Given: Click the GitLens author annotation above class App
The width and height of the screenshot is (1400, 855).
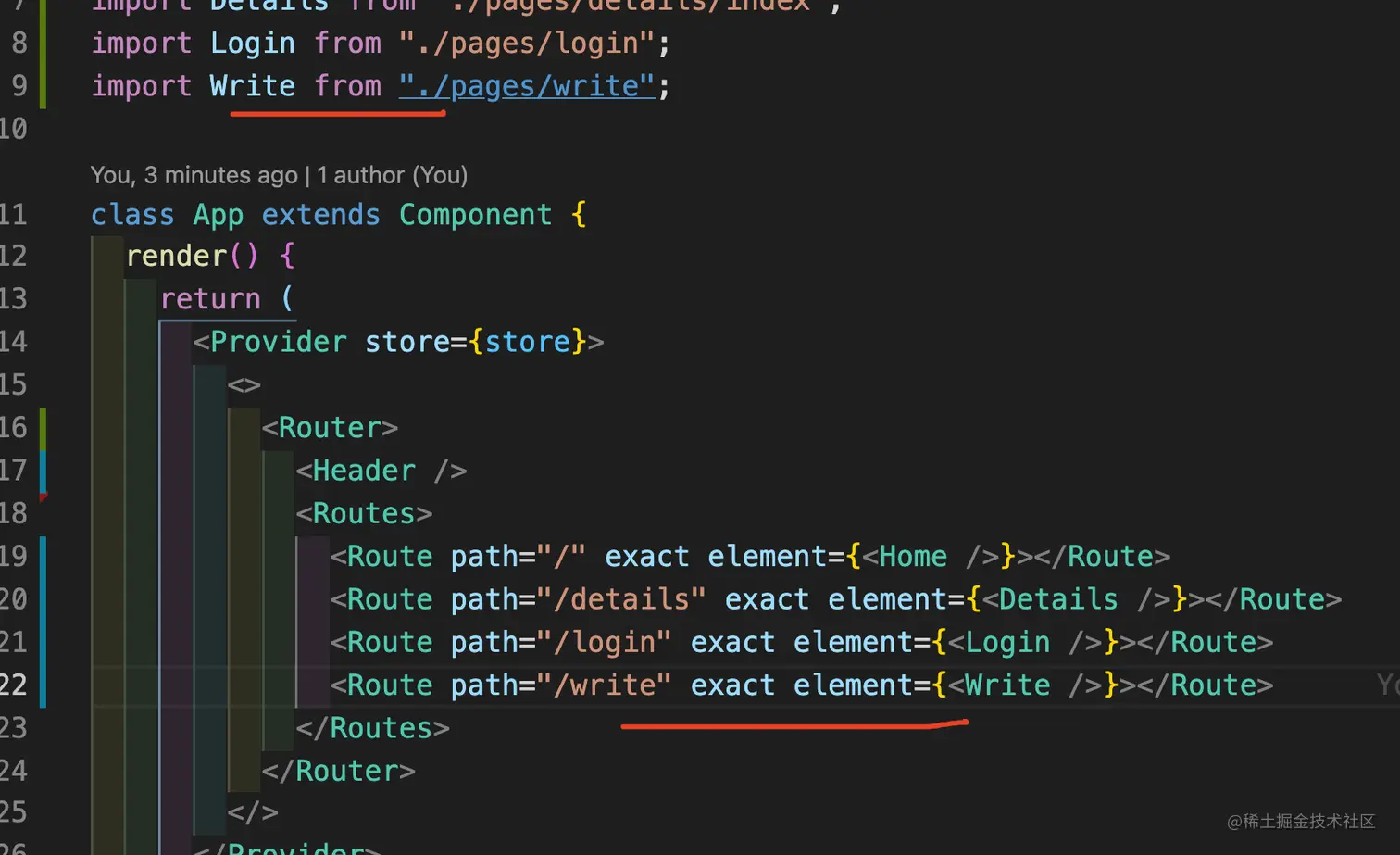Looking at the screenshot, I should click(279, 175).
